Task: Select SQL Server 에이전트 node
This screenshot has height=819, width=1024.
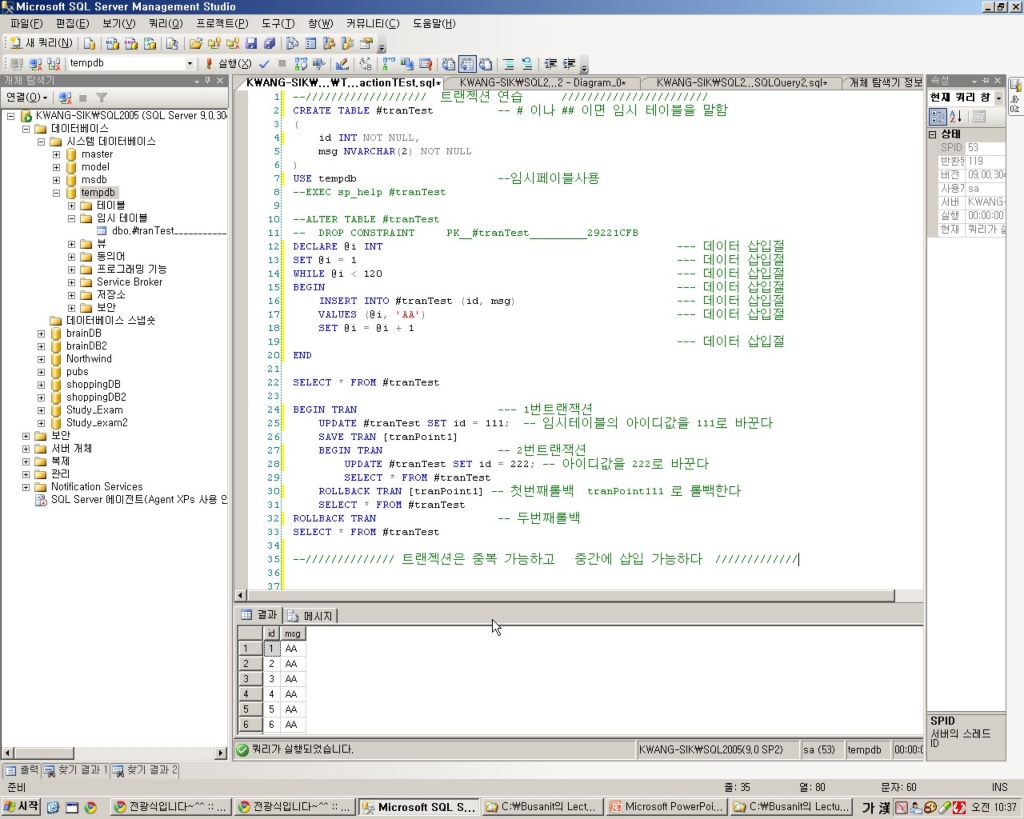Action: [x=132, y=500]
